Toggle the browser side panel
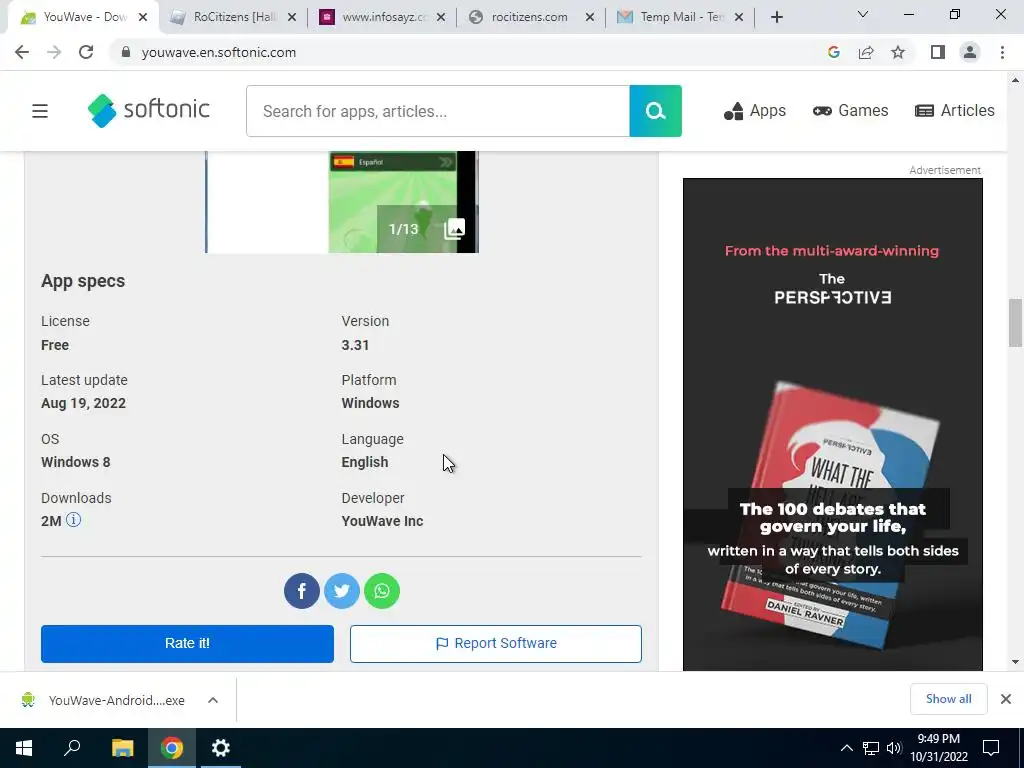Screen dimensions: 1024x768 coord(938,52)
